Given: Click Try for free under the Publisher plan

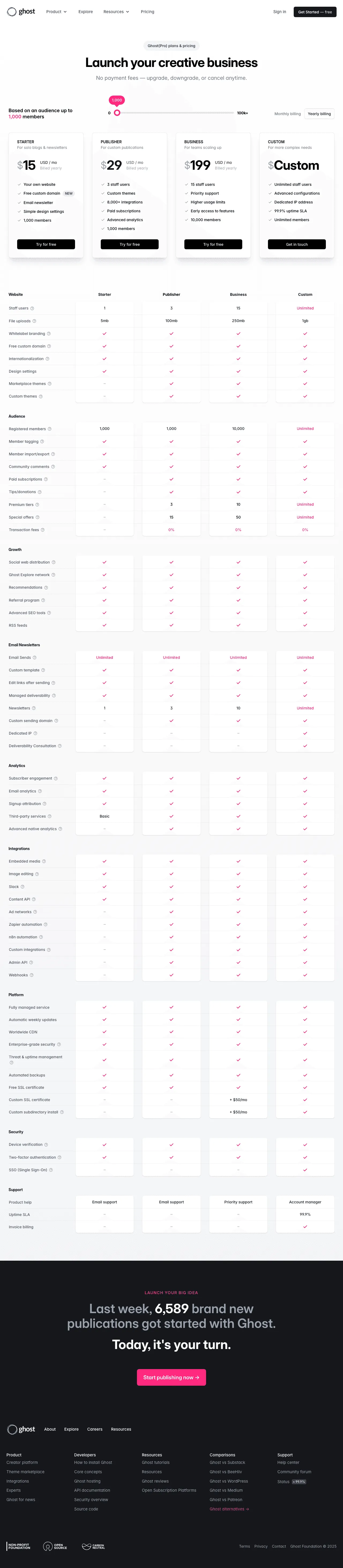Looking at the screenshot, I should tap(130, 244).
